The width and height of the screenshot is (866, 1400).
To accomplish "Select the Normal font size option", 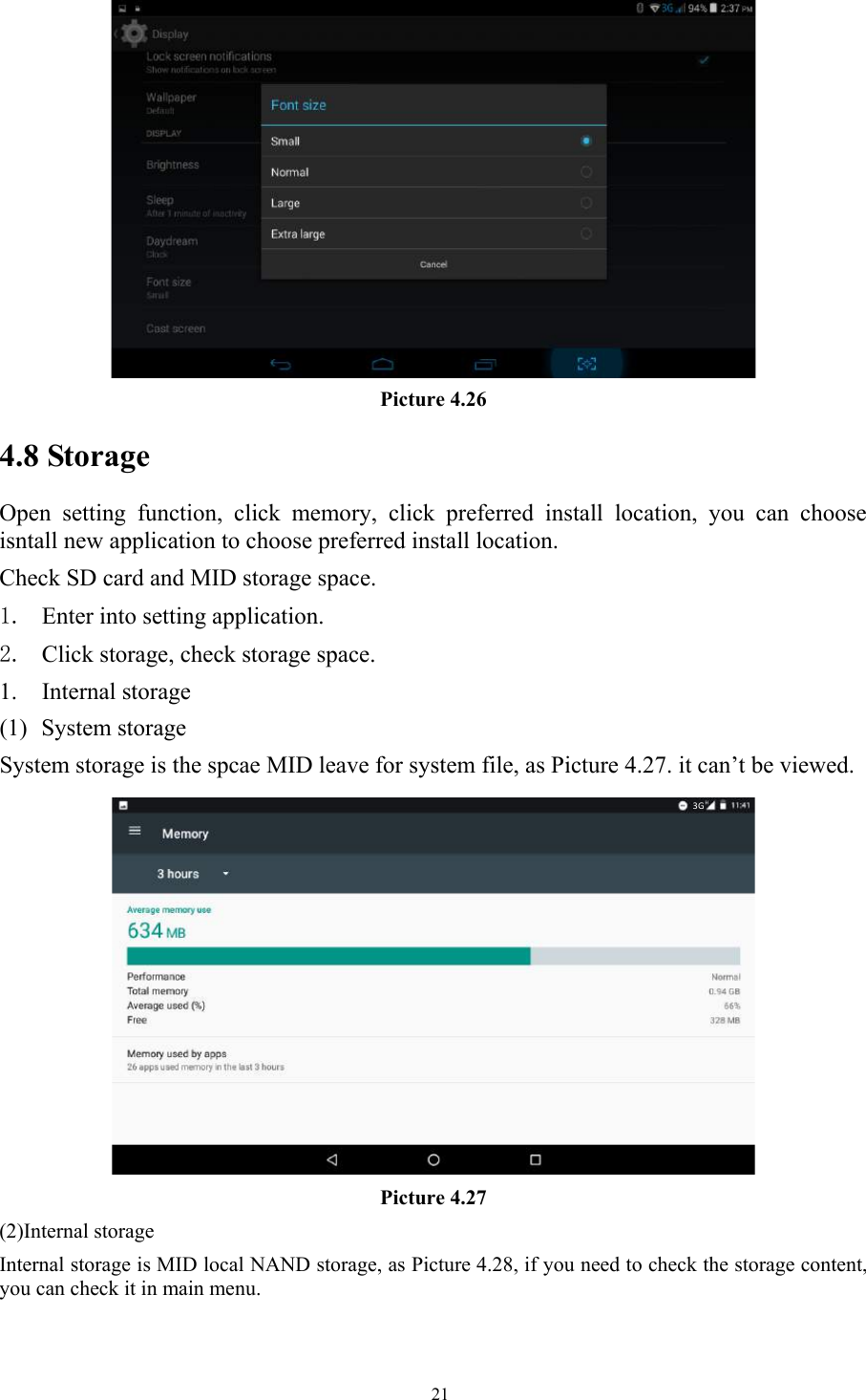I will 585,172.
